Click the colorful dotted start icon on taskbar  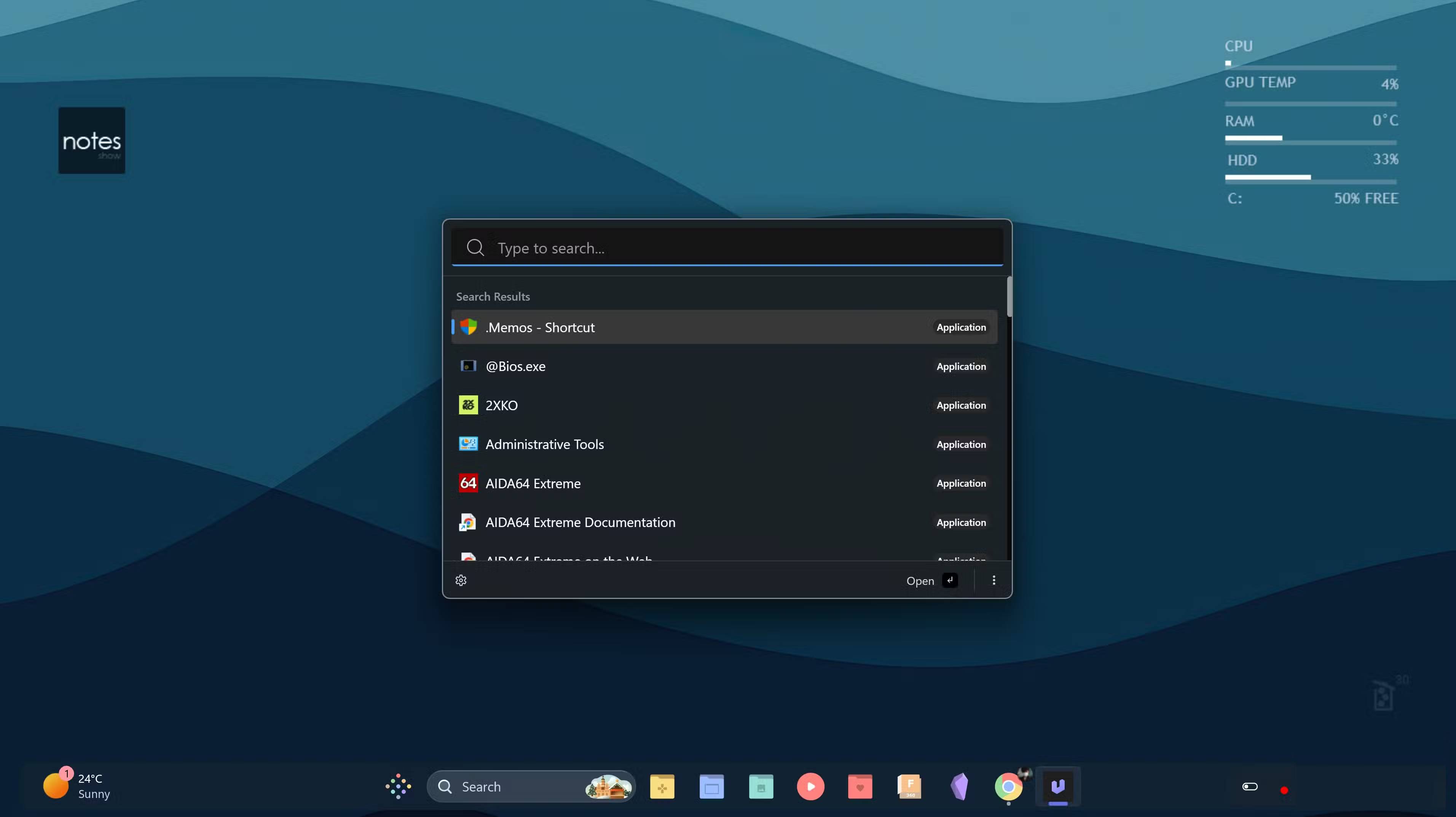tap(397, 787)
